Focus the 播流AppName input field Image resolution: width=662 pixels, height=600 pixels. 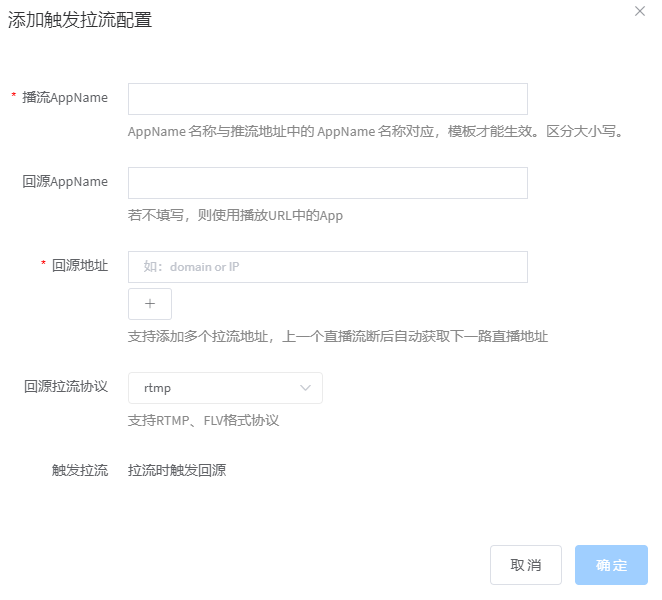[x=327, y=99]
